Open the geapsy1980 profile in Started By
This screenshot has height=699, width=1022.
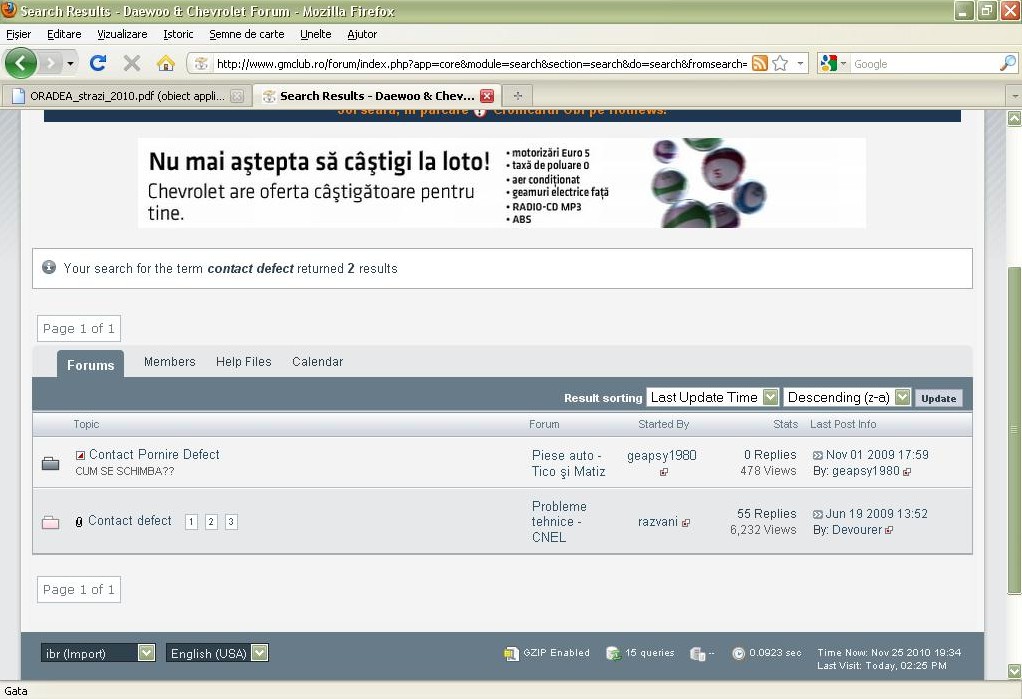[662, 455]
